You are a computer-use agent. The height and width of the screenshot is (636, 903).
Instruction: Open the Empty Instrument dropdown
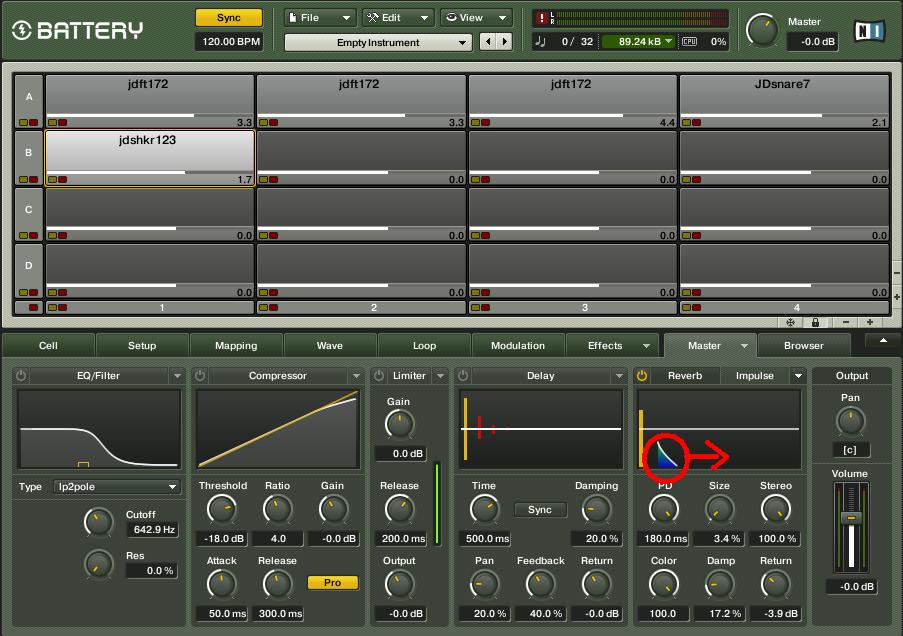(x=378, y=42)
